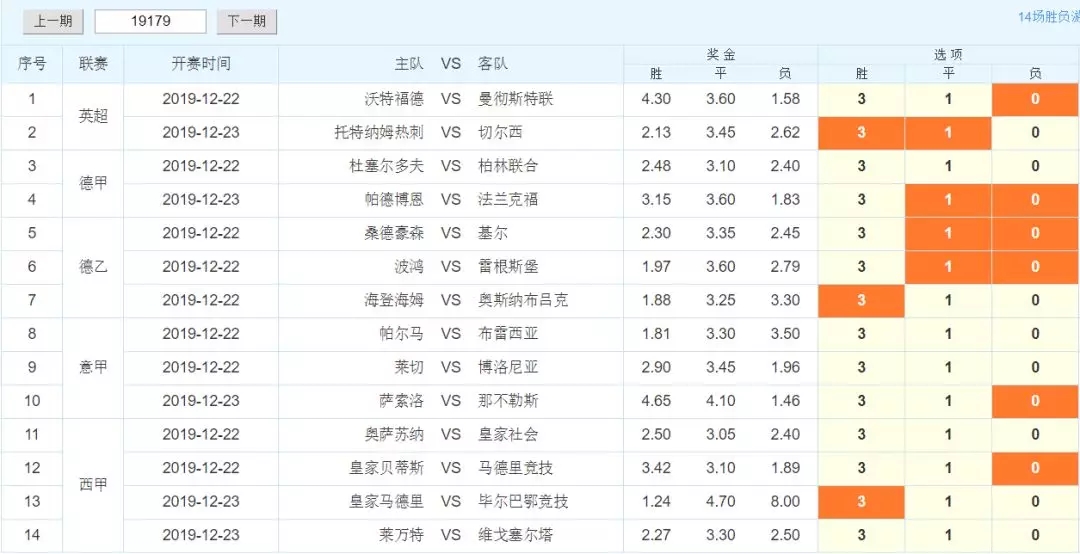Select draw option 1 for 帕尔马 vs 布雷西亚

[x=948, y=334]
